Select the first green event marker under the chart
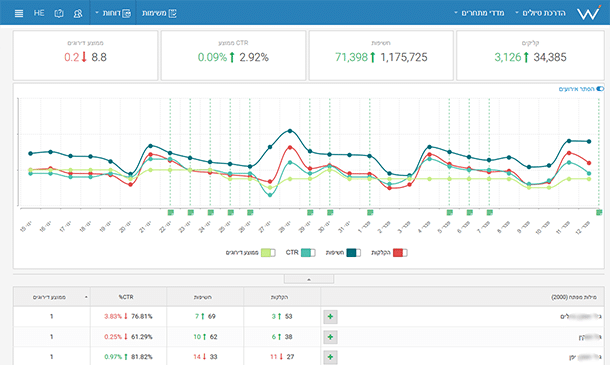Viewport: 610px width, 365px height. (x=170, y=212)
